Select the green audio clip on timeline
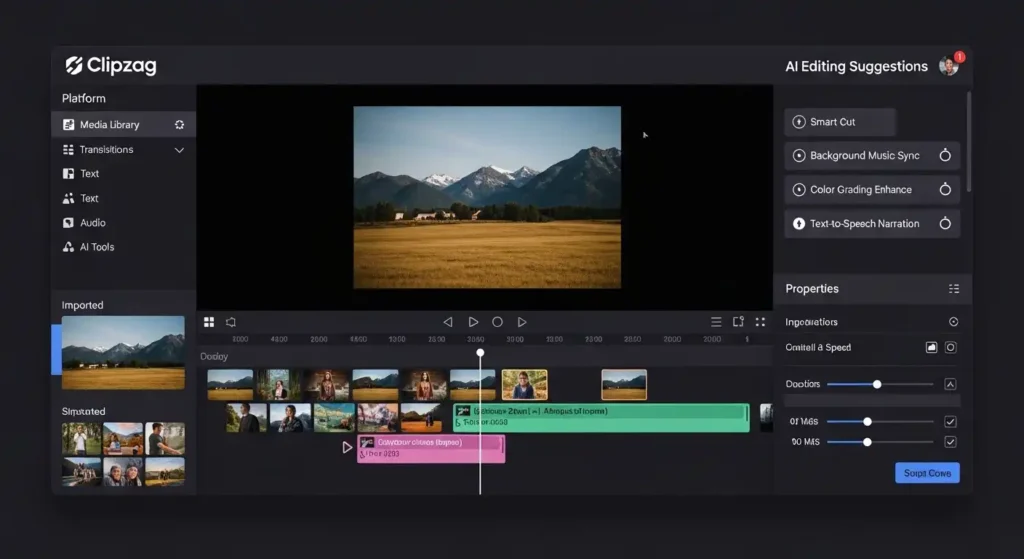 coord(601,417)
